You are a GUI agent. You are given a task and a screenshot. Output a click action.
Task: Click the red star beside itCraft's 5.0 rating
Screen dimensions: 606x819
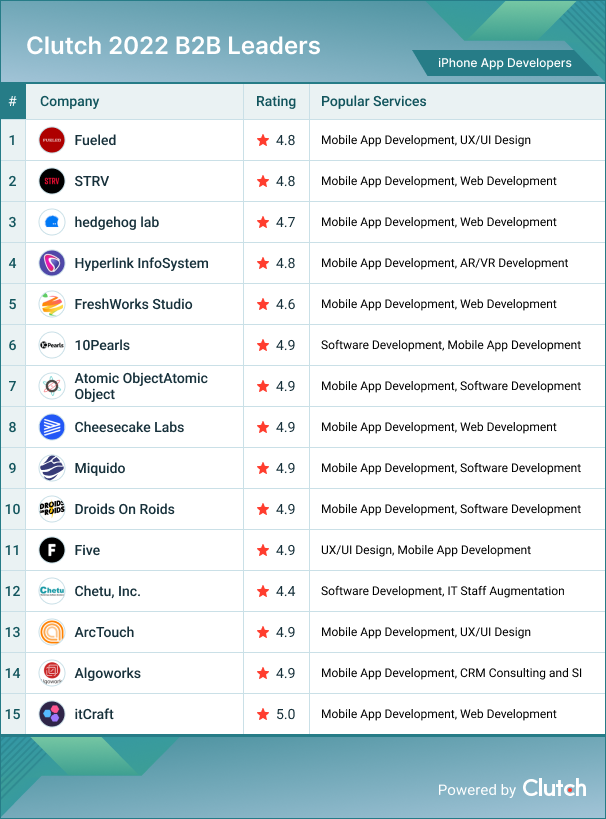263,714
